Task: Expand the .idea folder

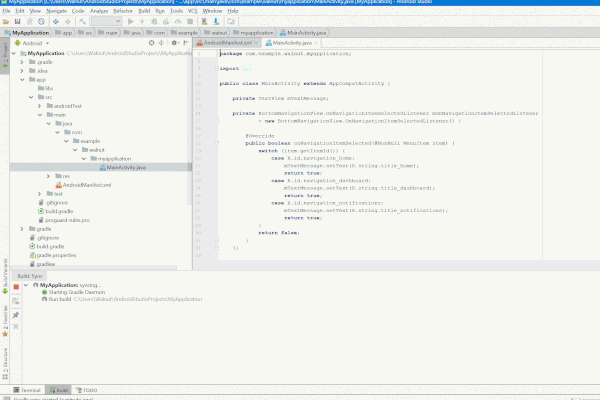Action: (22, 71)
